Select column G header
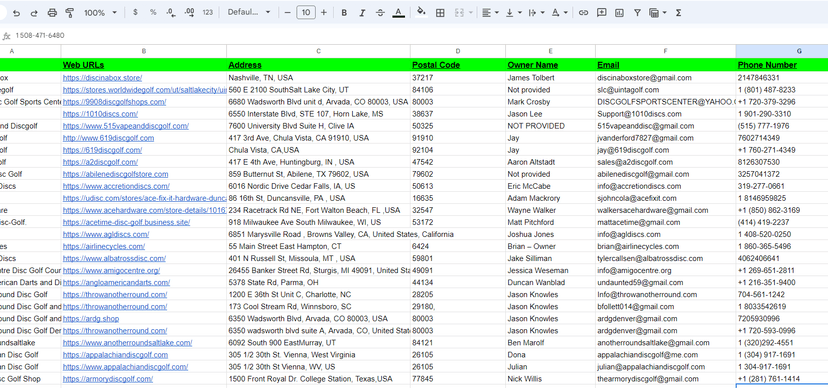 [782, 51]
